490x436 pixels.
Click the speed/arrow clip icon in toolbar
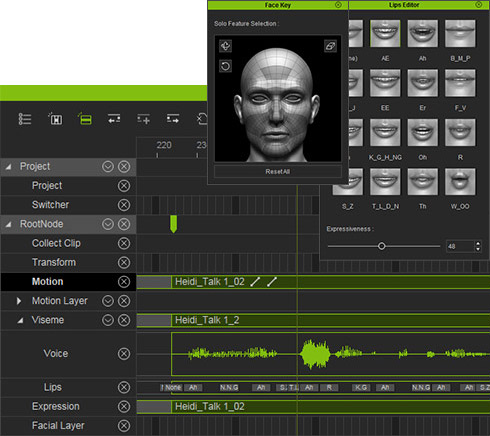click(173, 119)
